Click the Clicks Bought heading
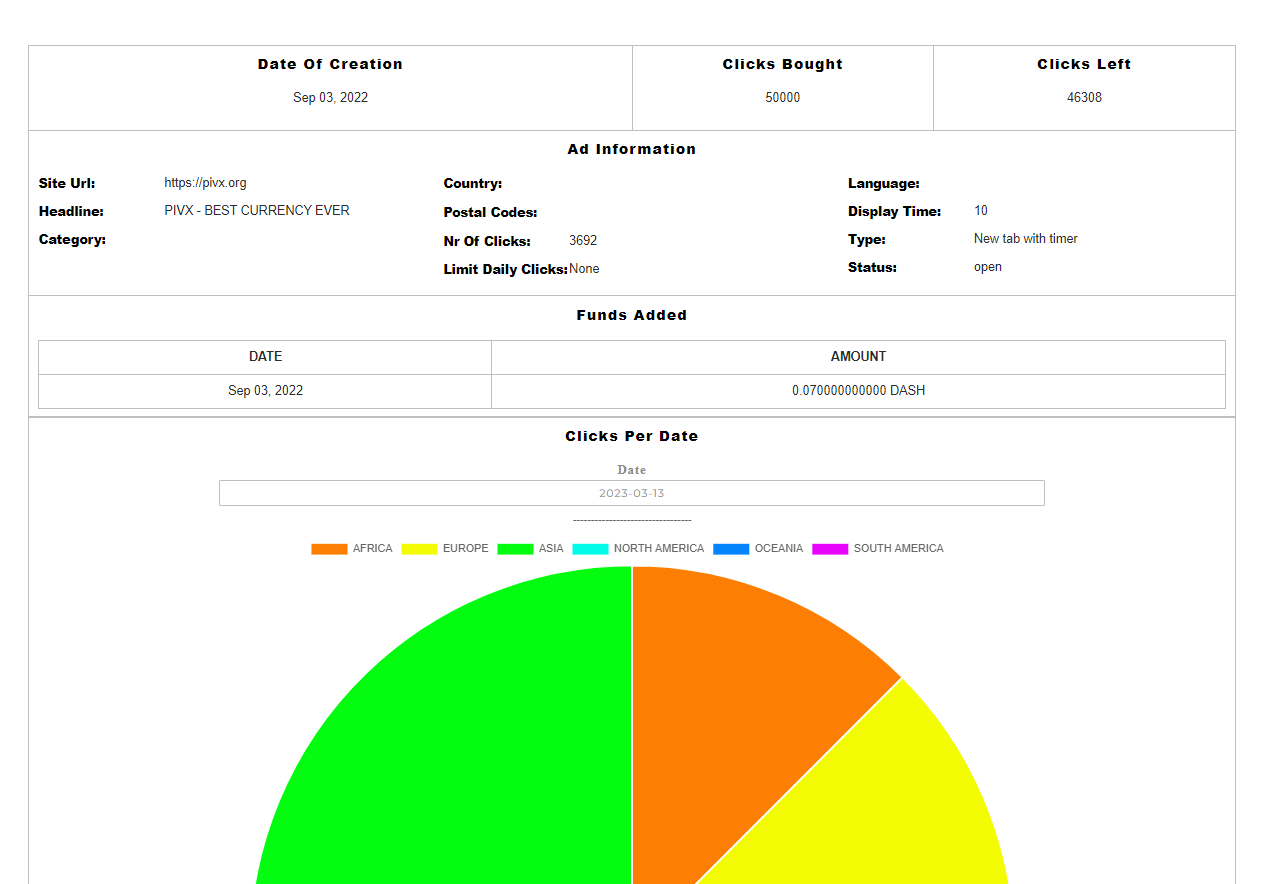Viewport: 1286px width, 884px height. (783, 64)
